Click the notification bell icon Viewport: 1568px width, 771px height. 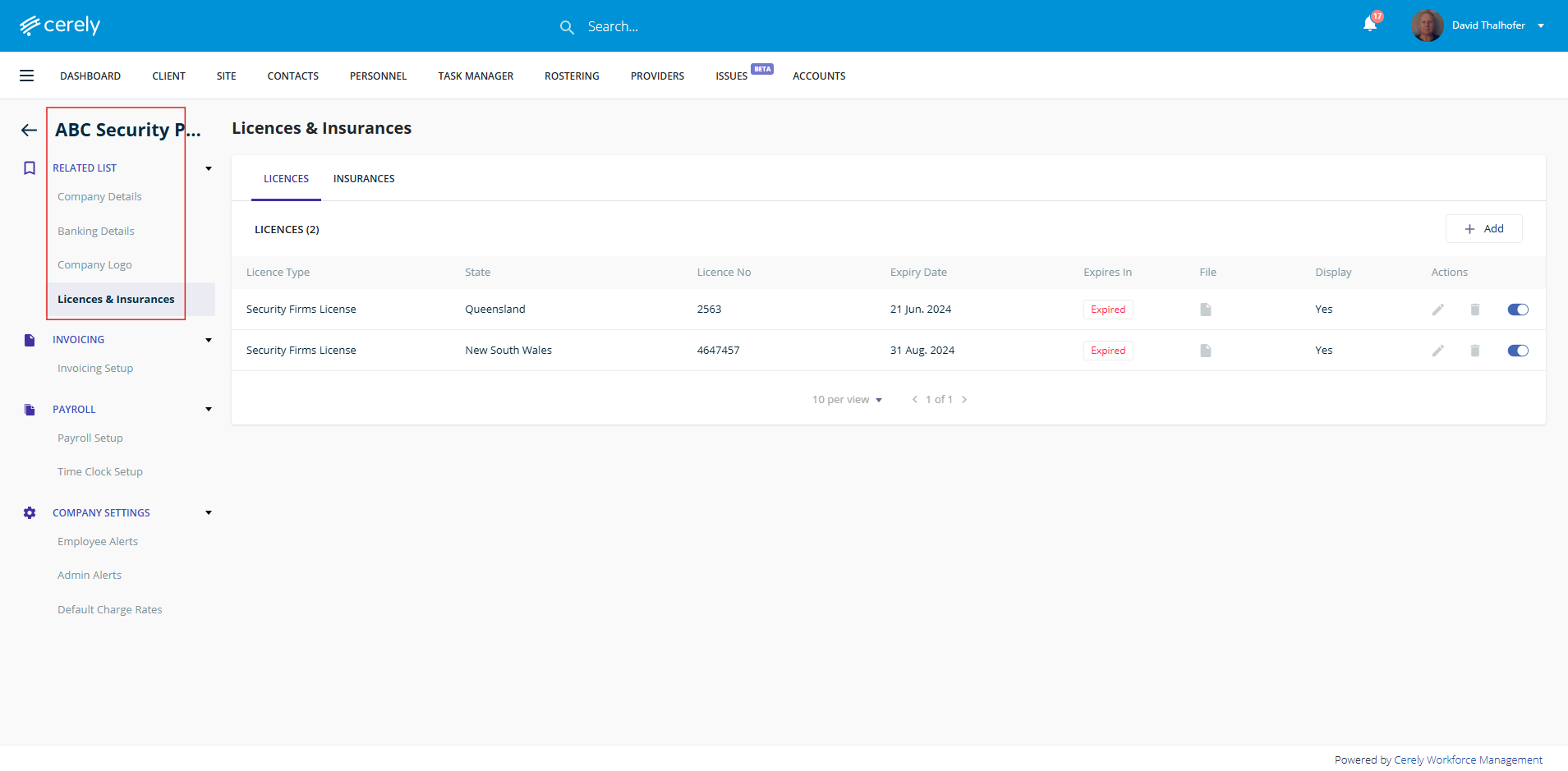point(1369,25)
